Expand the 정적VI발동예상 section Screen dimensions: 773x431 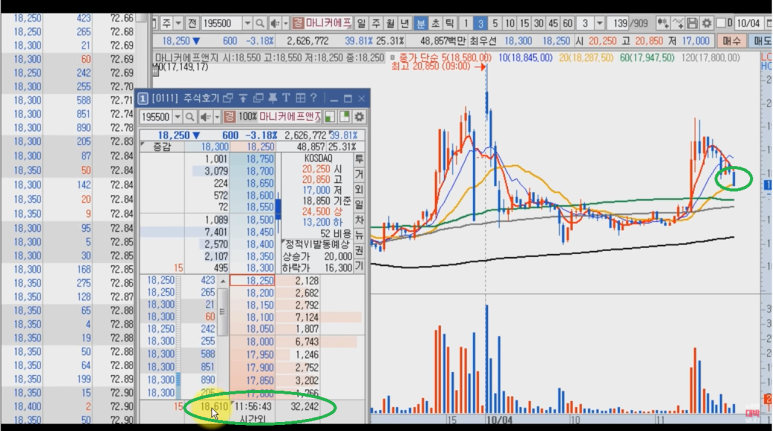click(x=284, y=242)
